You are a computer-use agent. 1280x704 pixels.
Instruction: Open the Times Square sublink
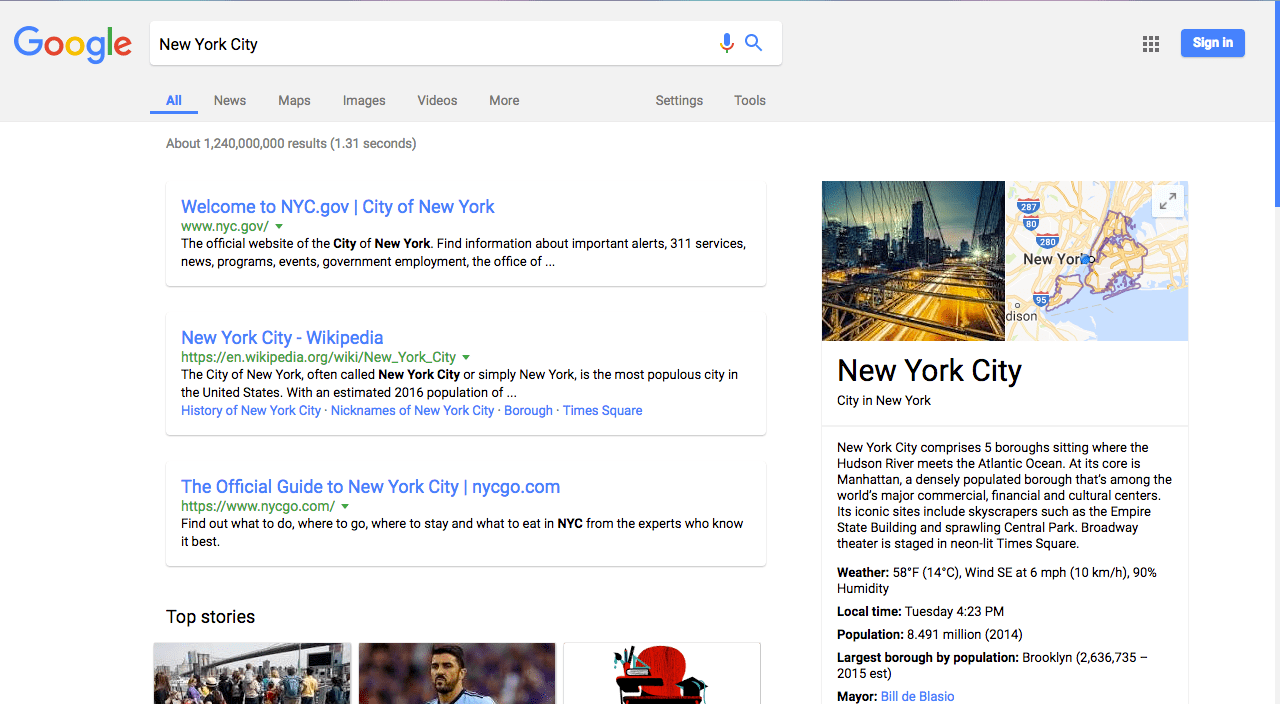point(603,411)
